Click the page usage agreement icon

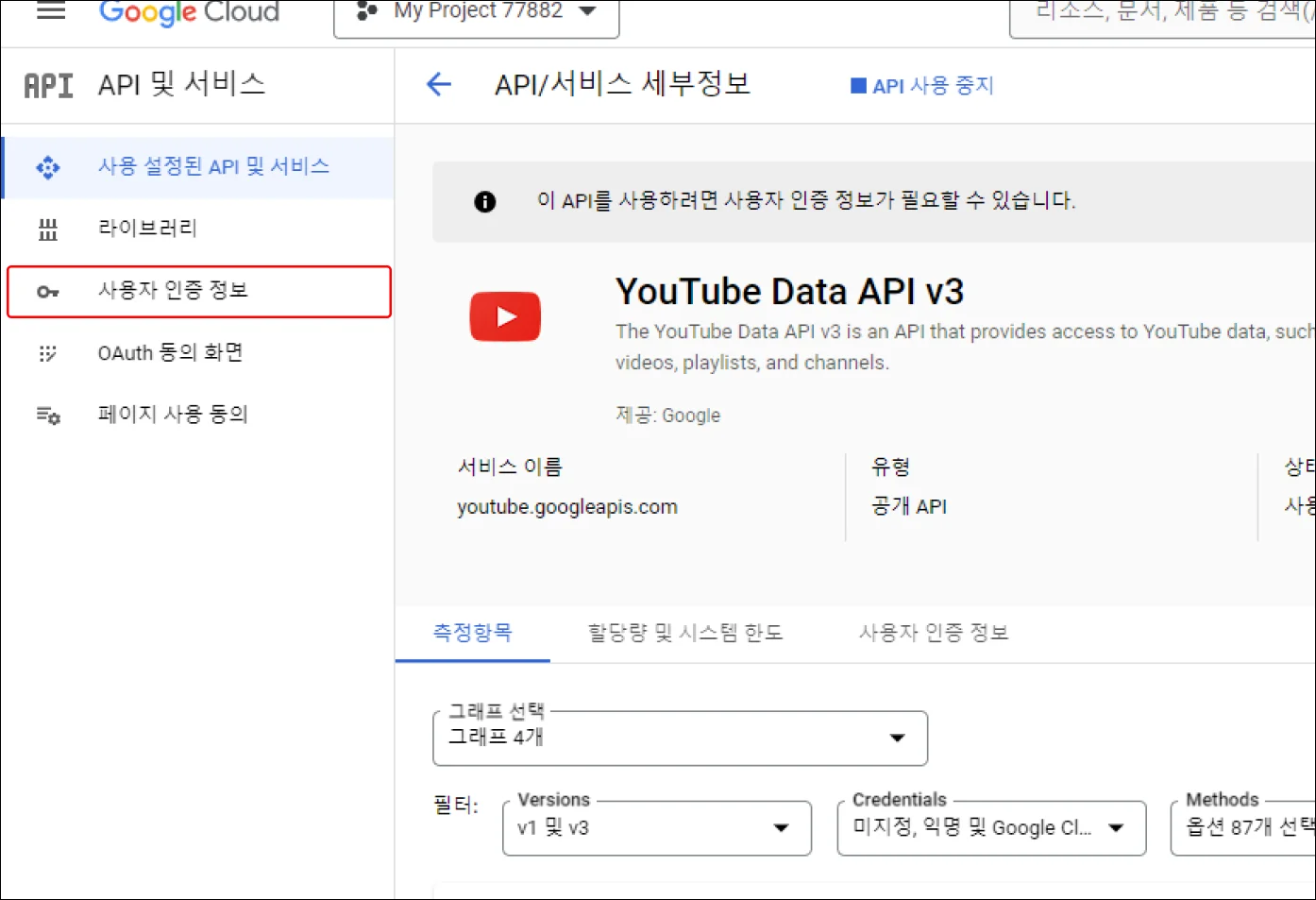pyautogui.click(x=48, y=416)
